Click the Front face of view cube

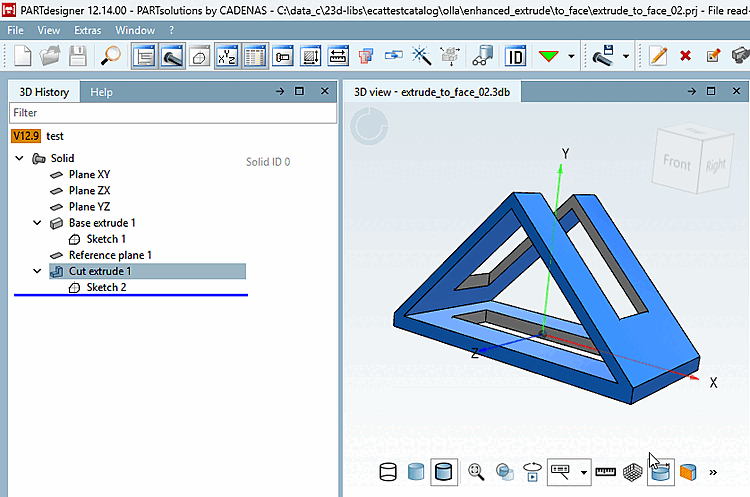pos(676,162)
